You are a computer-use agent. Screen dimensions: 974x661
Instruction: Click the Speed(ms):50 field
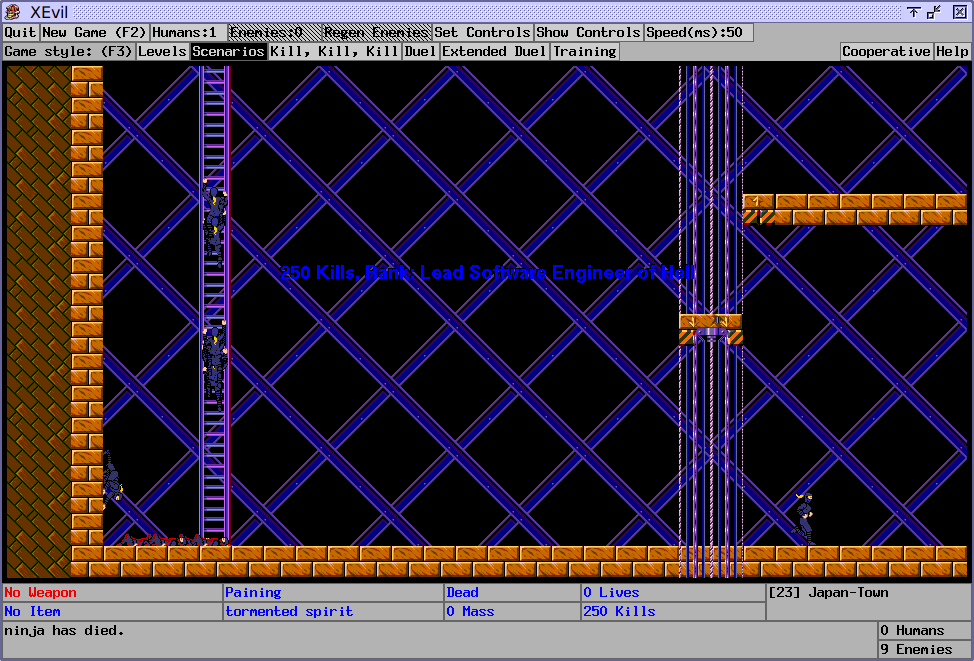click(x=699, y=32)
